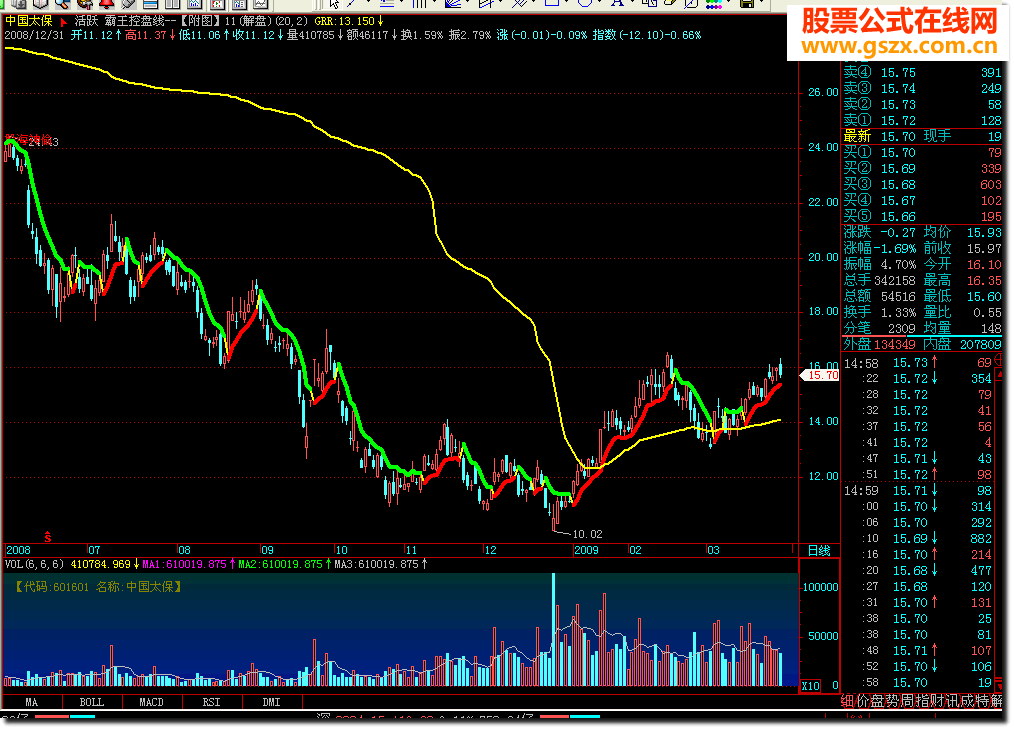Select the RSI indicator tab
The height and width of the screenshot is (729, 1014).
click(x=211, y=702)
